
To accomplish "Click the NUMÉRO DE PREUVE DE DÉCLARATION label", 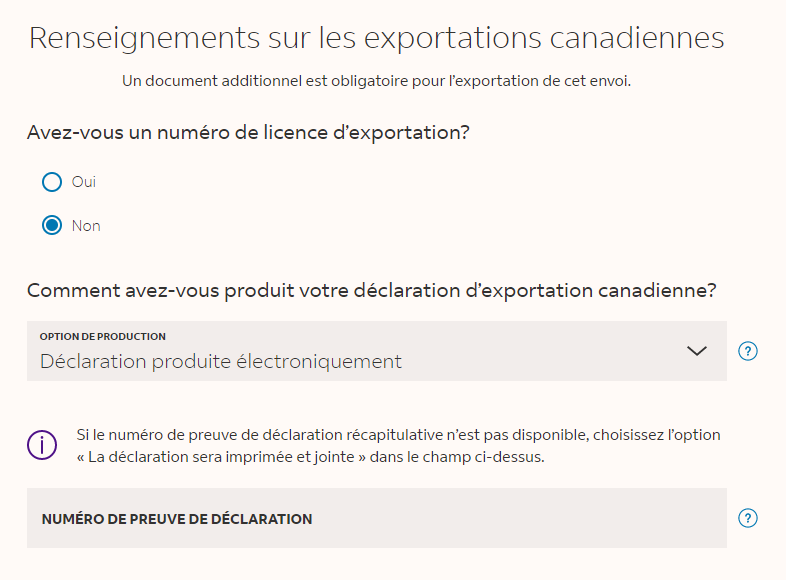I will pos(177,519).
